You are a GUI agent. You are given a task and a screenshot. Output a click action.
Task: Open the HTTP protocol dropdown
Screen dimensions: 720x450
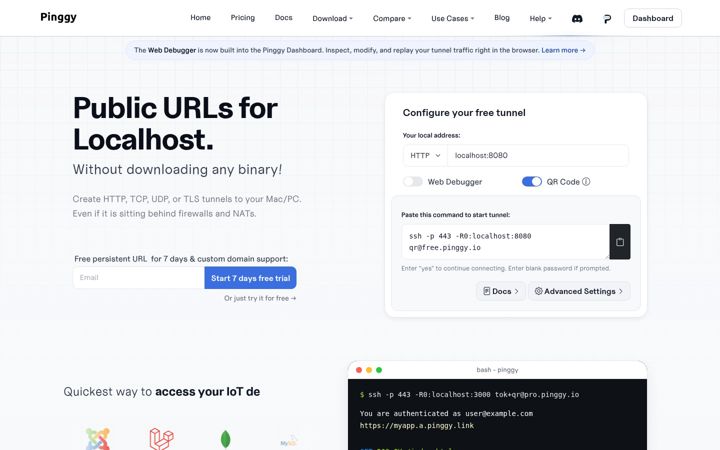tap(425, 156)
